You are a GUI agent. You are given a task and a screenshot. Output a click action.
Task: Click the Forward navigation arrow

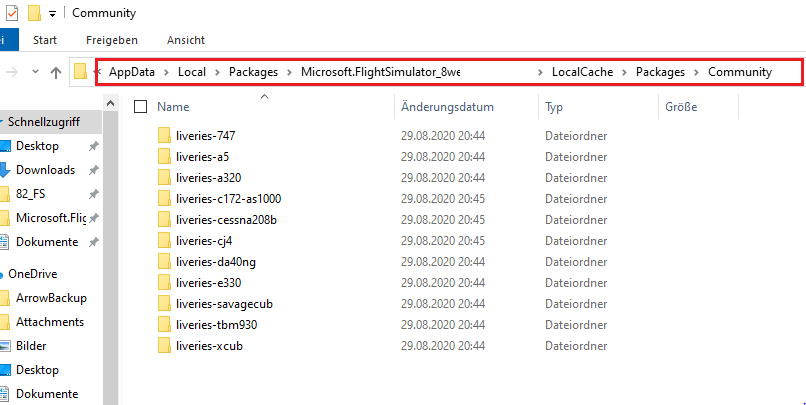tap(11, 72)
